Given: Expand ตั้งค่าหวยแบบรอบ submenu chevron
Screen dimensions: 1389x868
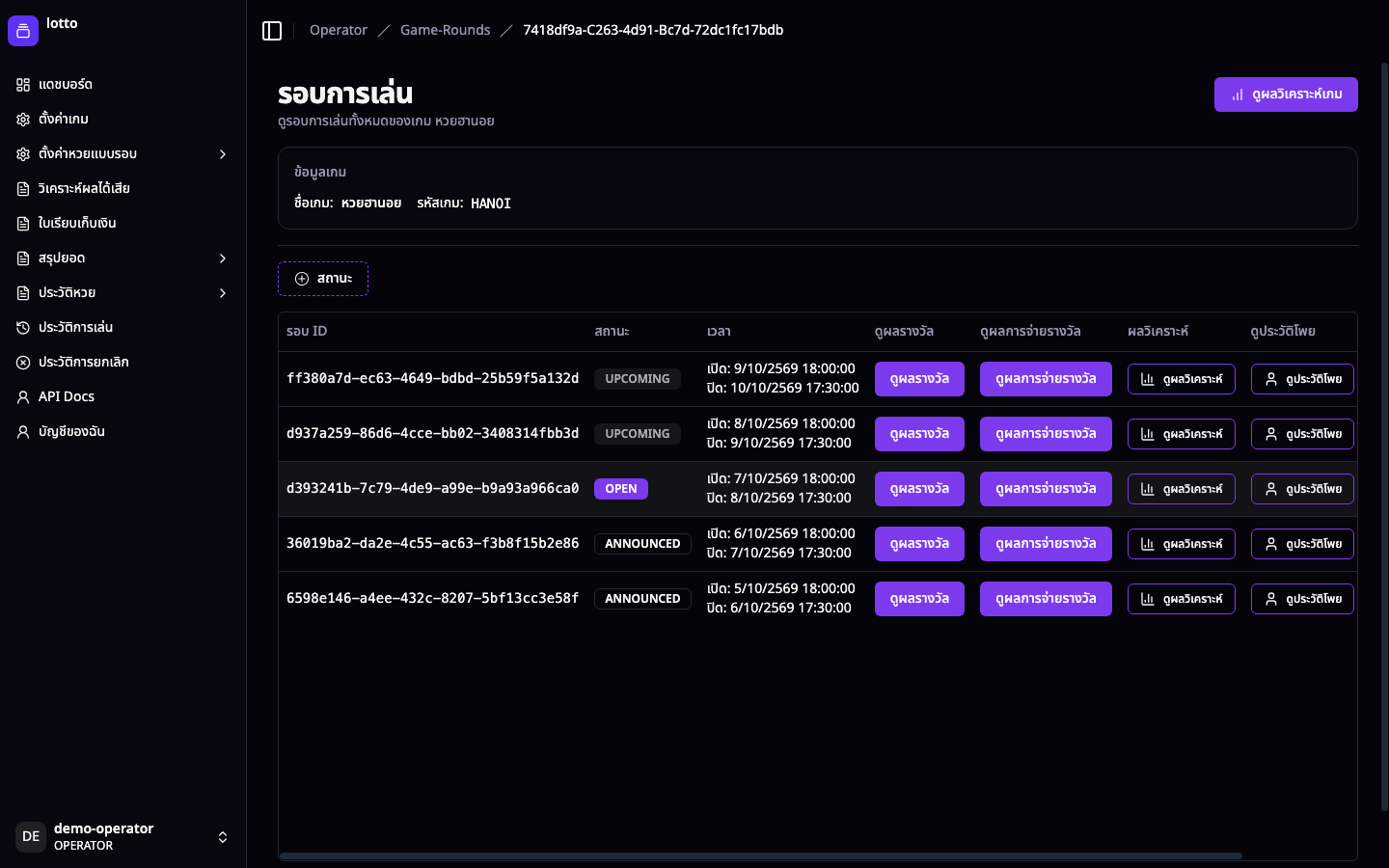Looking at the screenshot, I should (223, 154).
